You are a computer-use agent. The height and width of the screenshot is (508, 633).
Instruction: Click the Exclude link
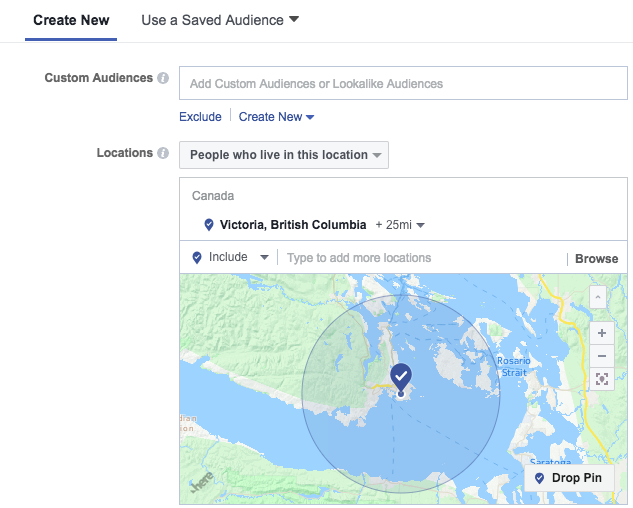[x=200, y=117]
